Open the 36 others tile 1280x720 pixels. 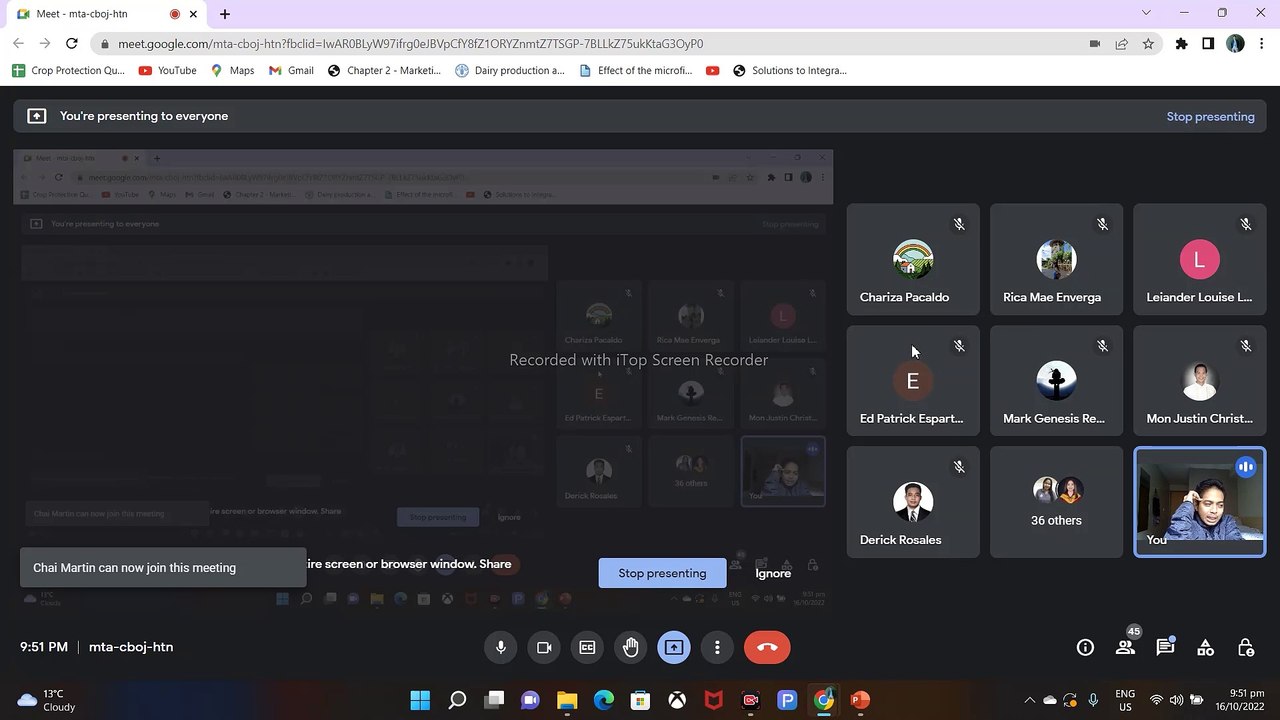point(1056,502)
